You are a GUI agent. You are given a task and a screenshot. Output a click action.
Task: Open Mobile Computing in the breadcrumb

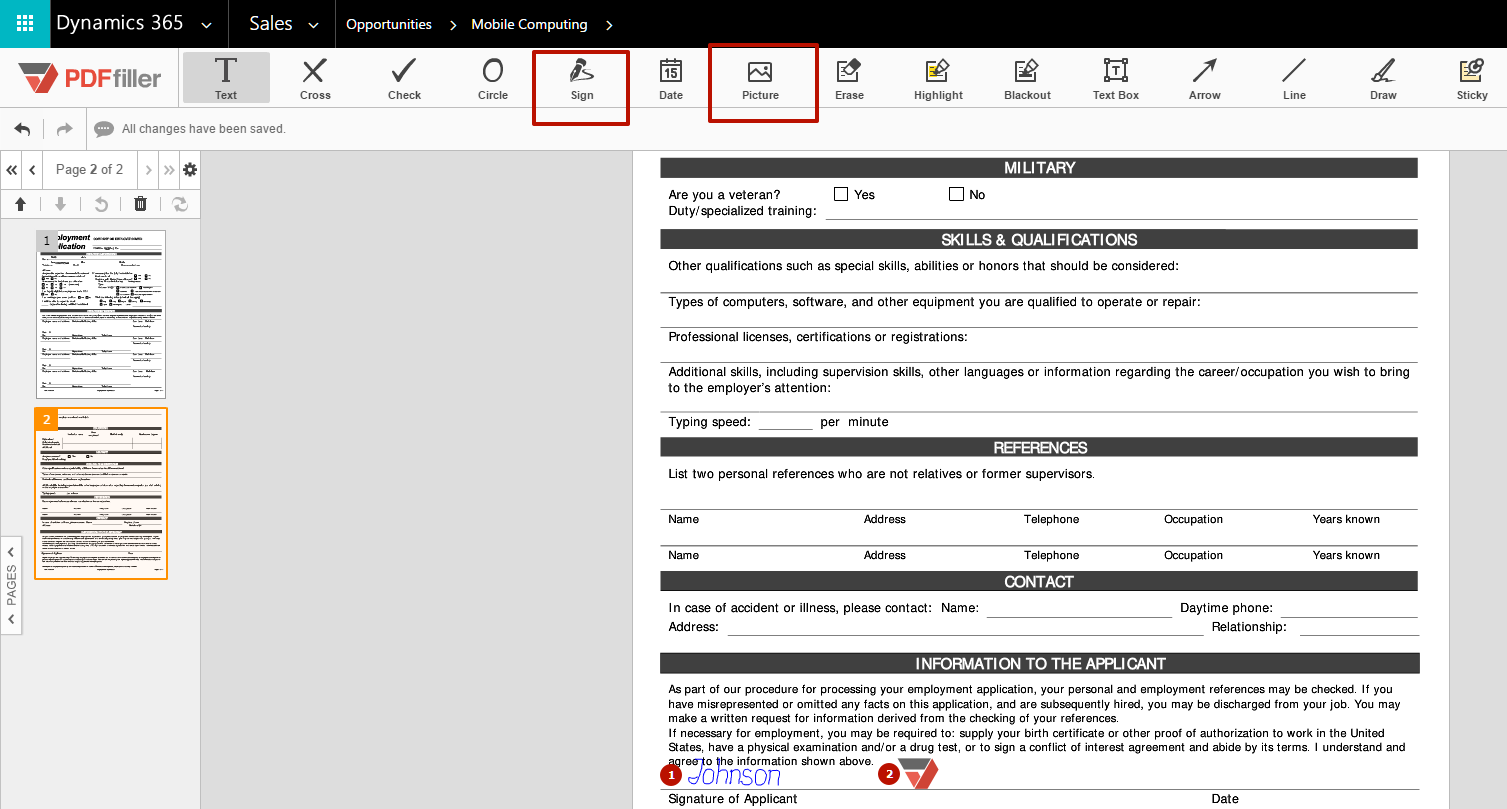529,24
